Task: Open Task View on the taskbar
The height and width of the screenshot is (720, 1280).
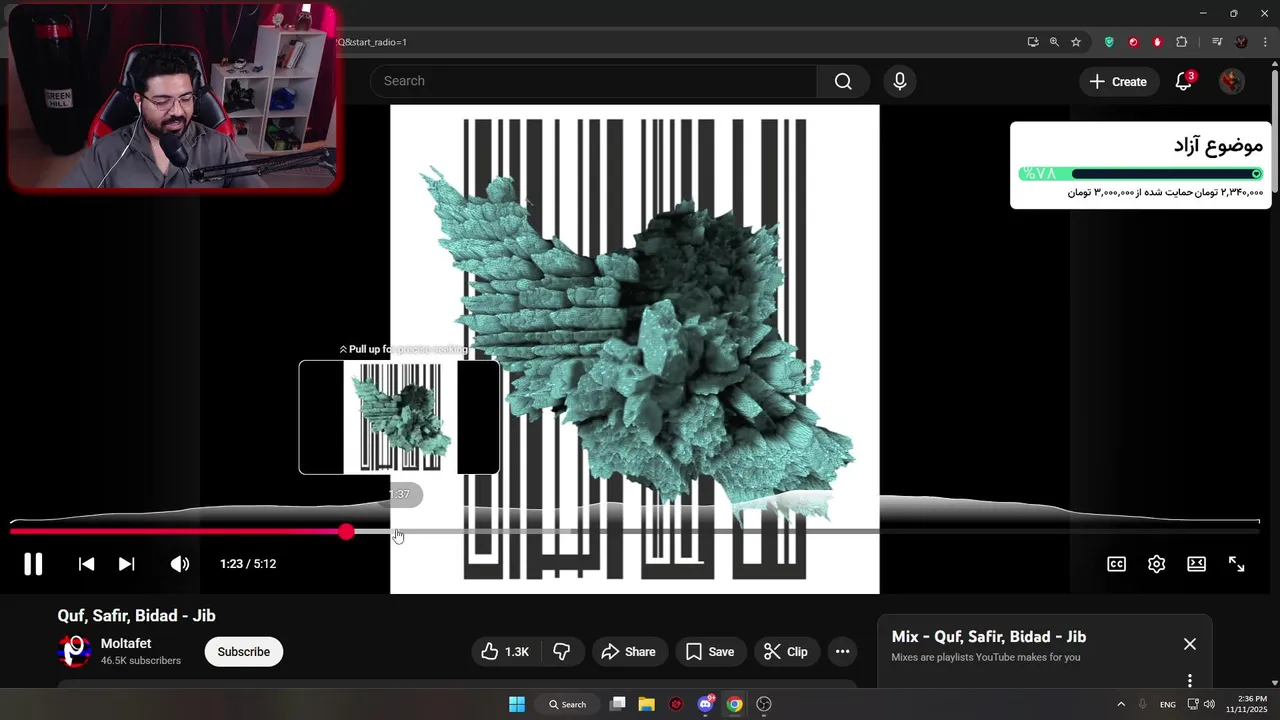Action: (x=618, y=704)
